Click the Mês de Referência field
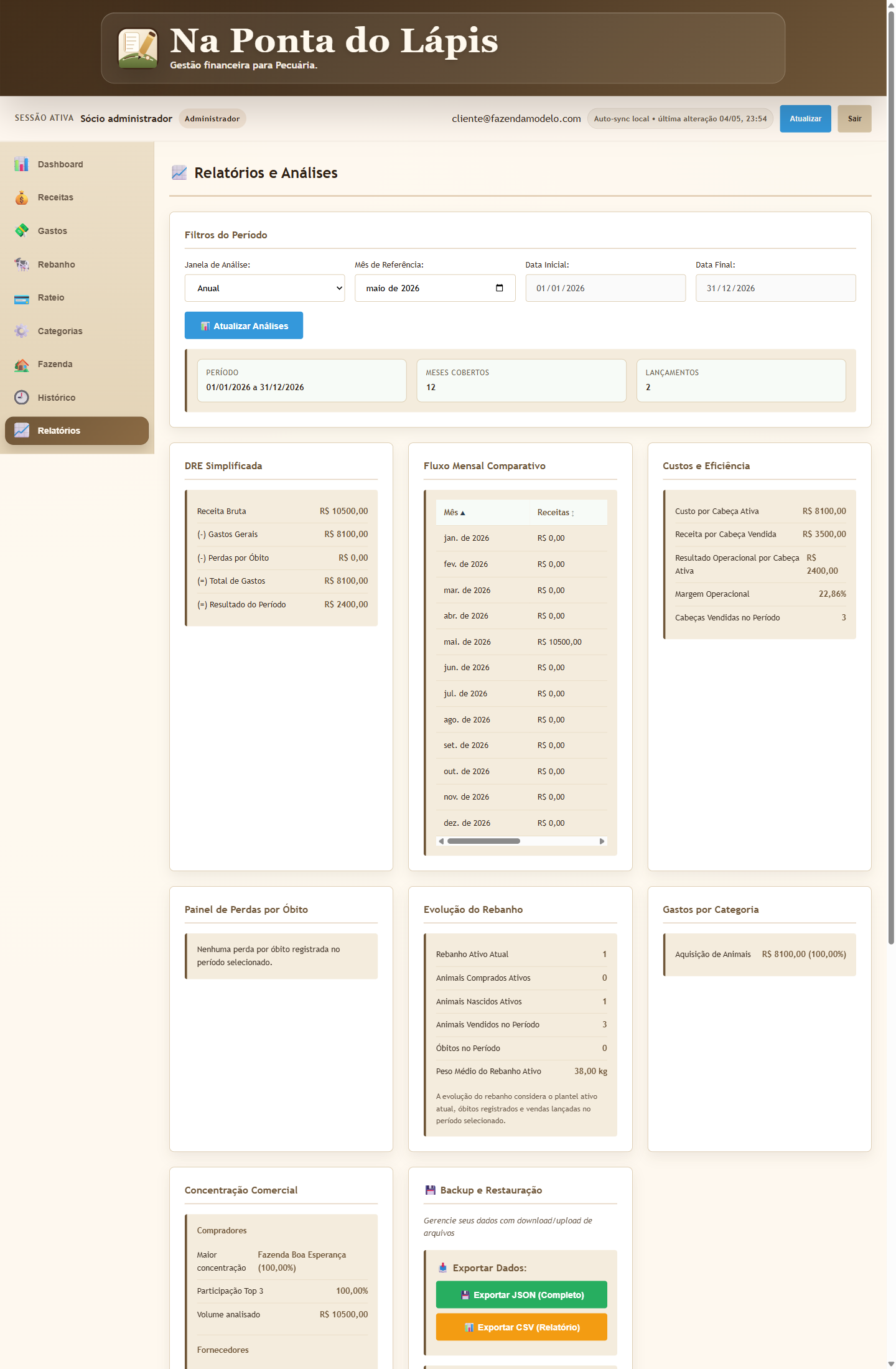Image resolution: width=896 pixels, height=1369 pixels. pos(435,288)
